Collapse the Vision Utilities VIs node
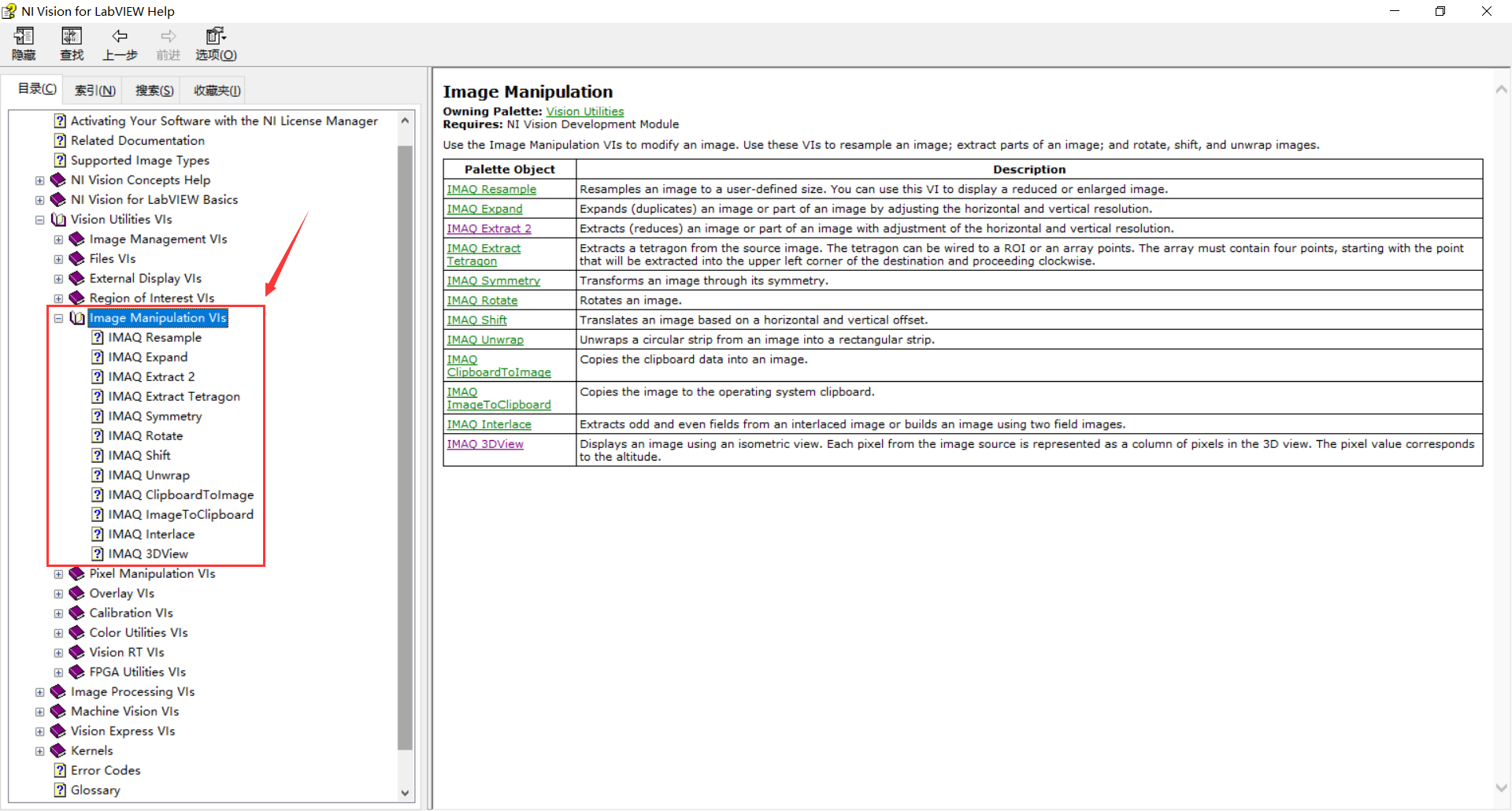 point(39,220)
